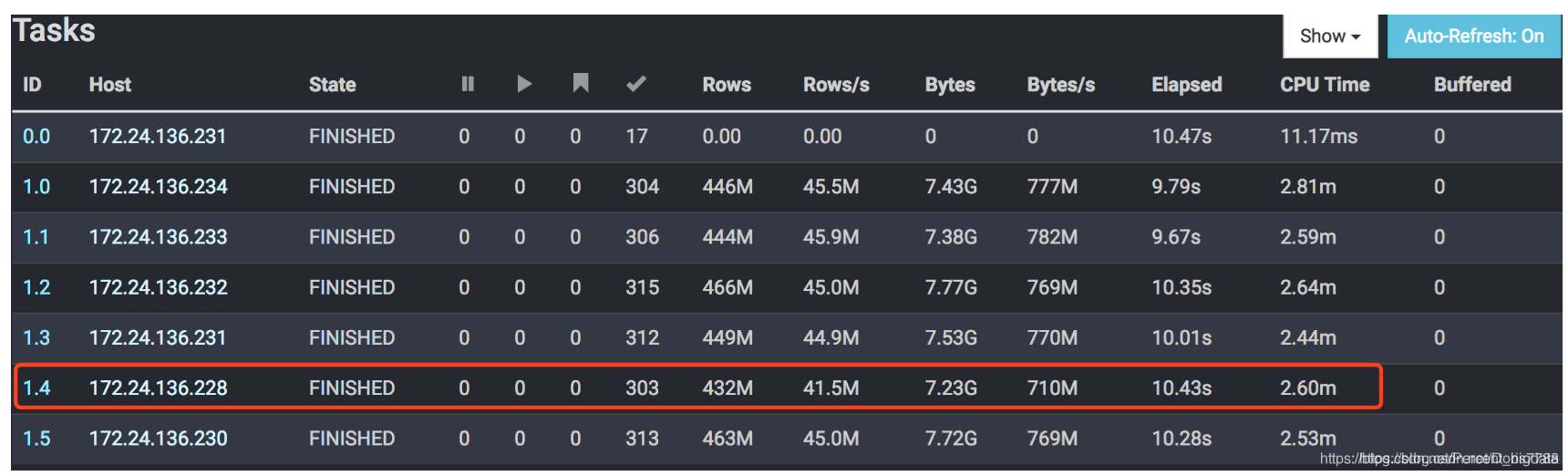
Task: Click rows per second 45.9M
Action: (x=830, y=237)
